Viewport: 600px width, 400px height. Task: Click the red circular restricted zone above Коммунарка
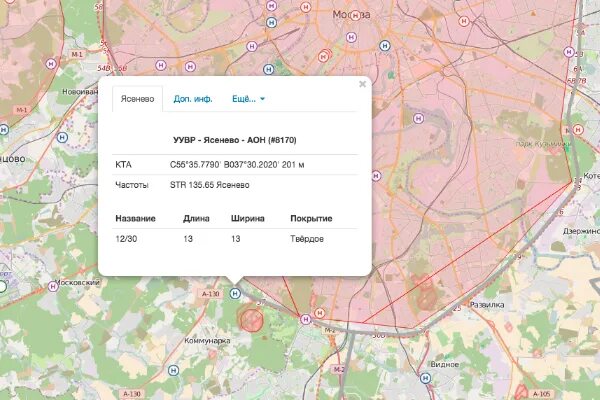pyautogui.click(x=251, y=319)
